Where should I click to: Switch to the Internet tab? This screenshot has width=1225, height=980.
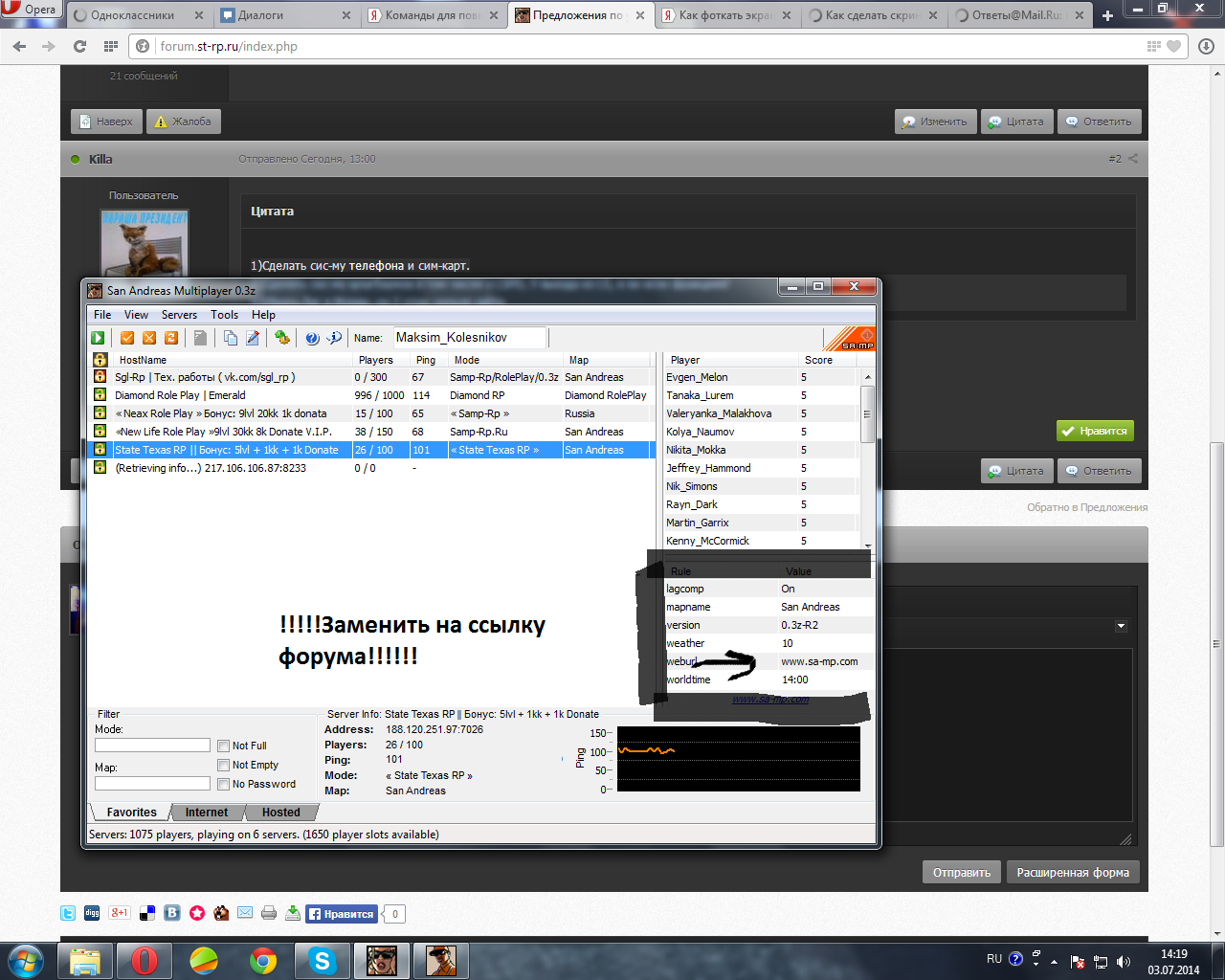(x=207, y=813)
